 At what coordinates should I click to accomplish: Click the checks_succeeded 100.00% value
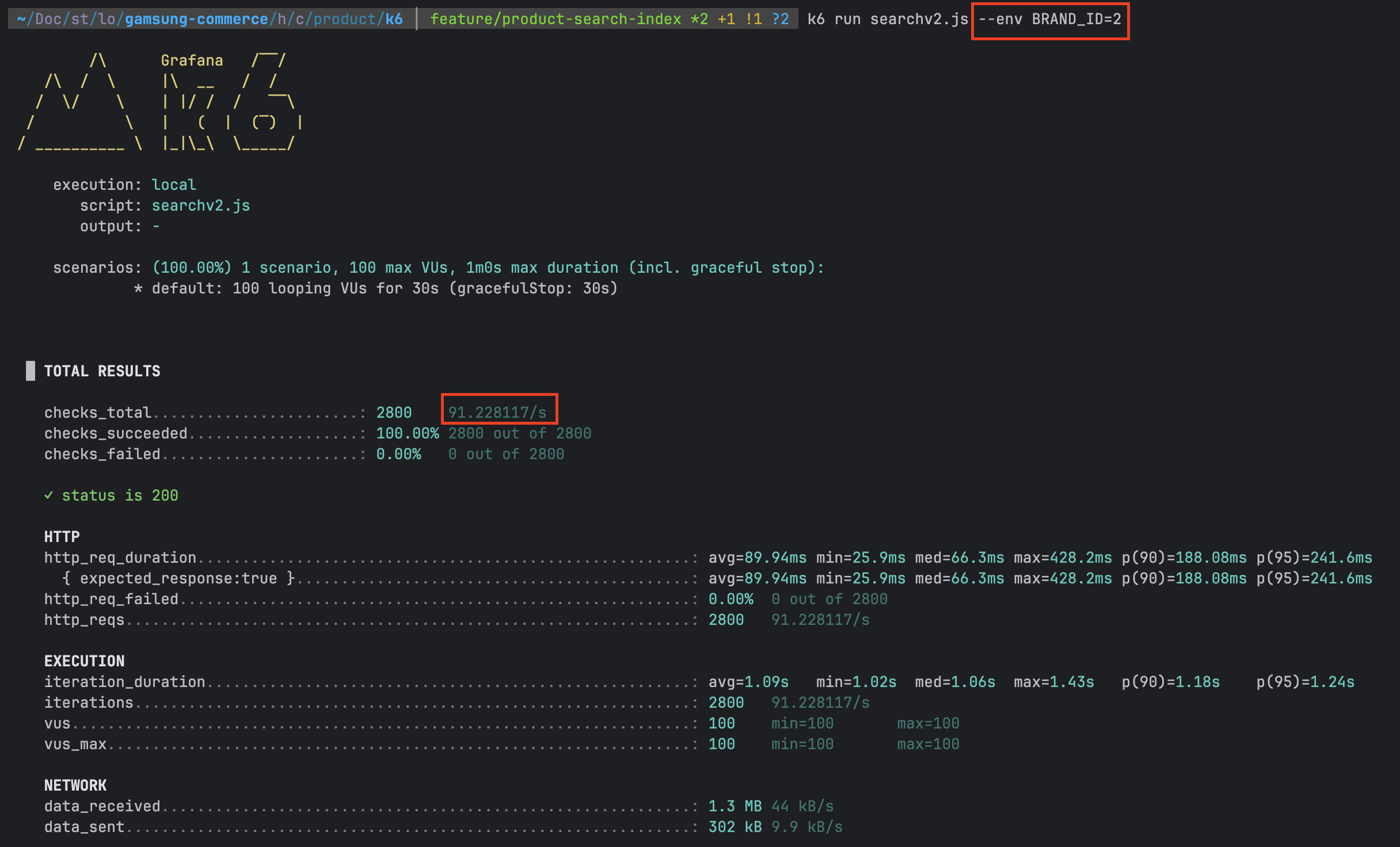pyautogui.click(x=407, y=433)
